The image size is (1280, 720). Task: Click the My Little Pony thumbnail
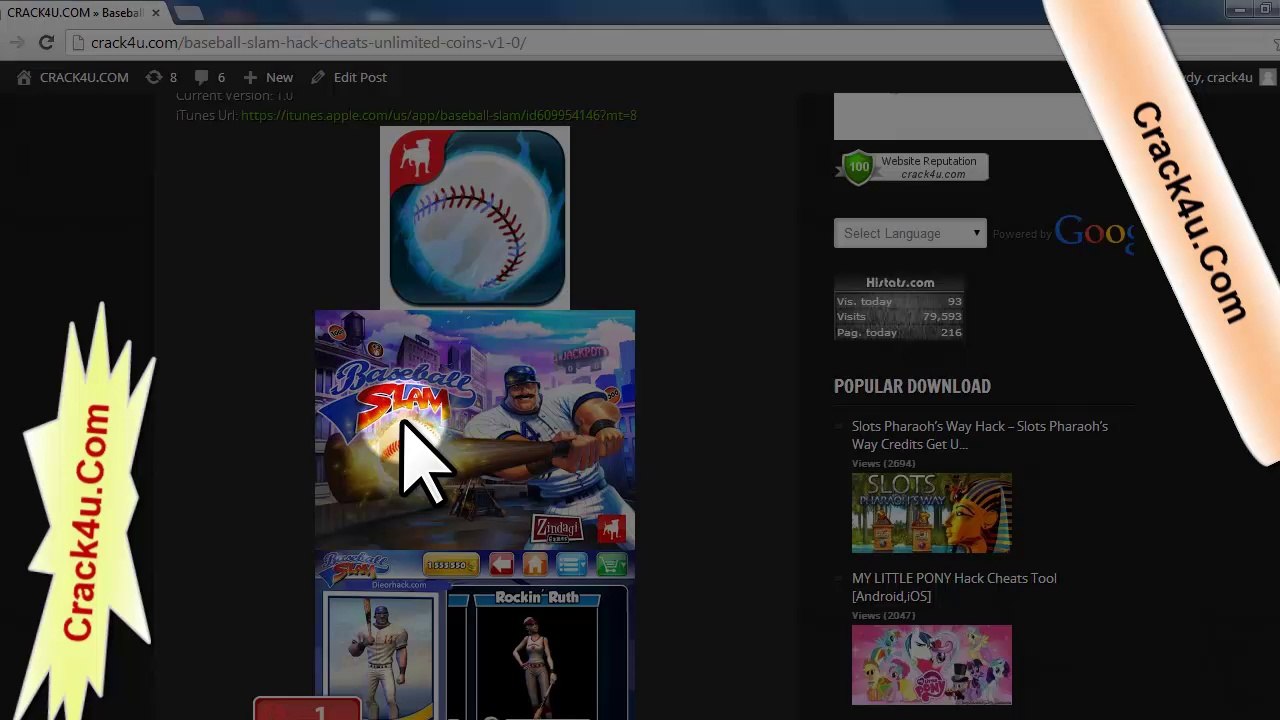[932, 665]
